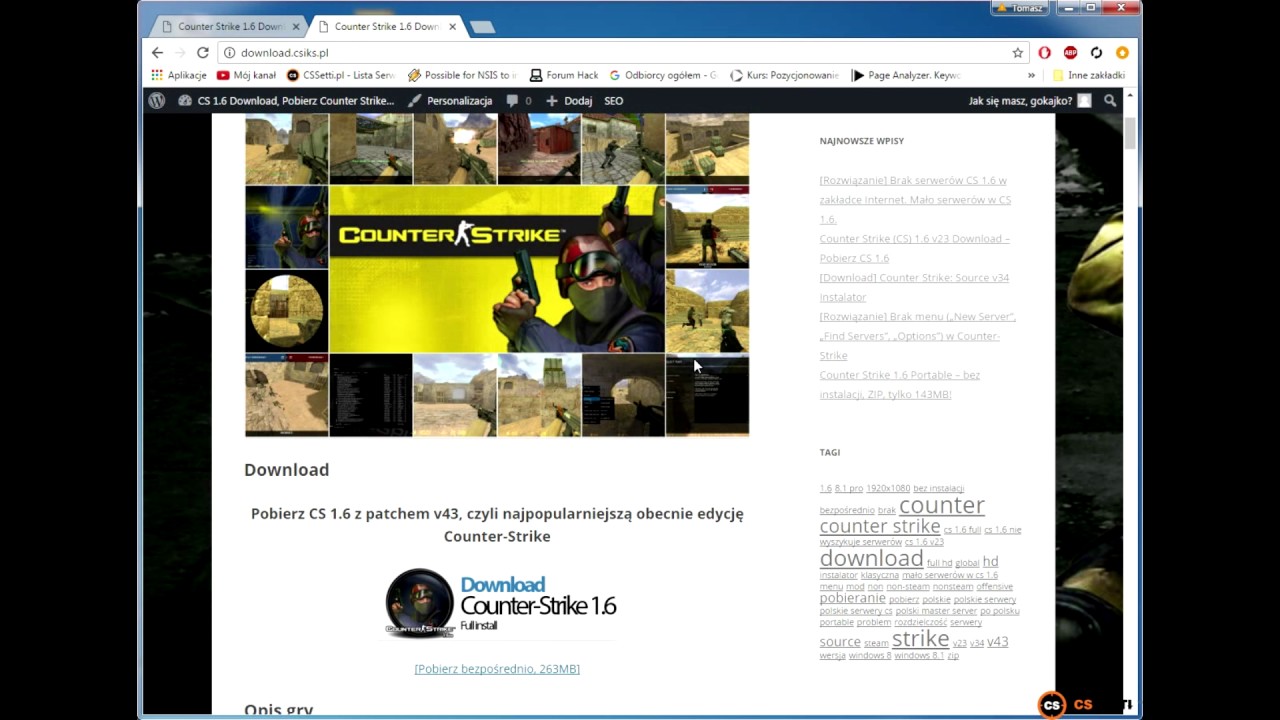Viewport: 1280px width, 720px height.
Task: Select the 'v43' tag
Action: 997,642
